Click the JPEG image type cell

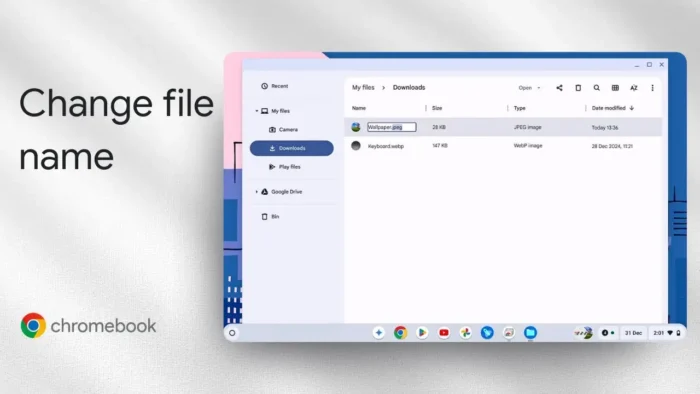pyautogui.click(x=528, y=128)
